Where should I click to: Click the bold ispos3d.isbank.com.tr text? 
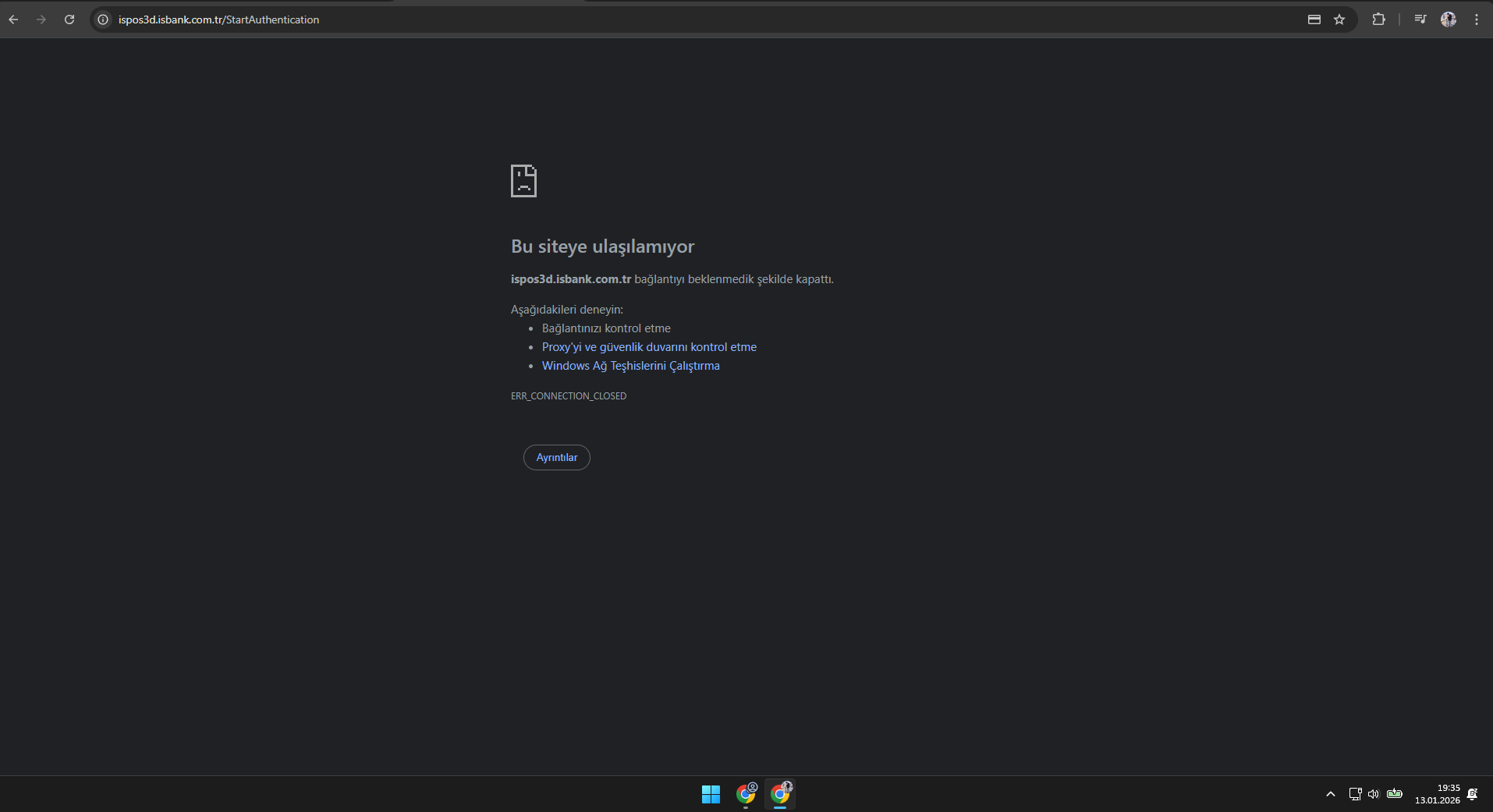point(571,279)
